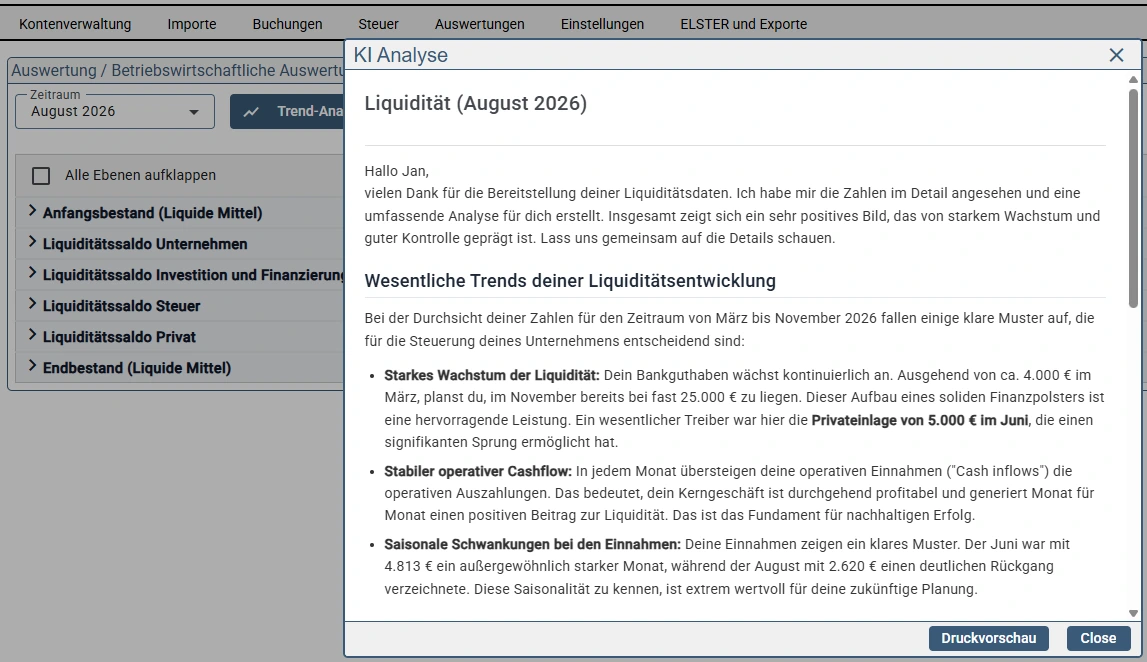Click the dialog scrollbar up arrow

click(x=1133, y=79)
